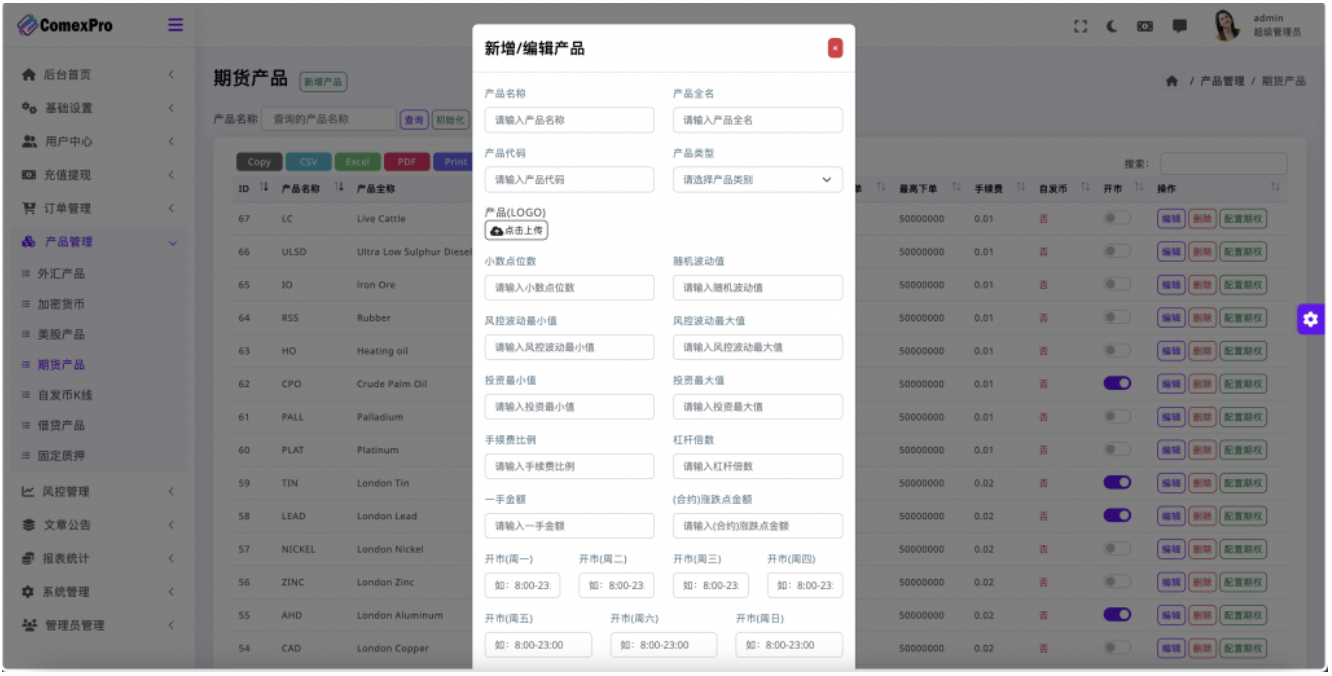Click the ComexPro logo
This screenshot has width=1332, height=676.
point(65,25)
